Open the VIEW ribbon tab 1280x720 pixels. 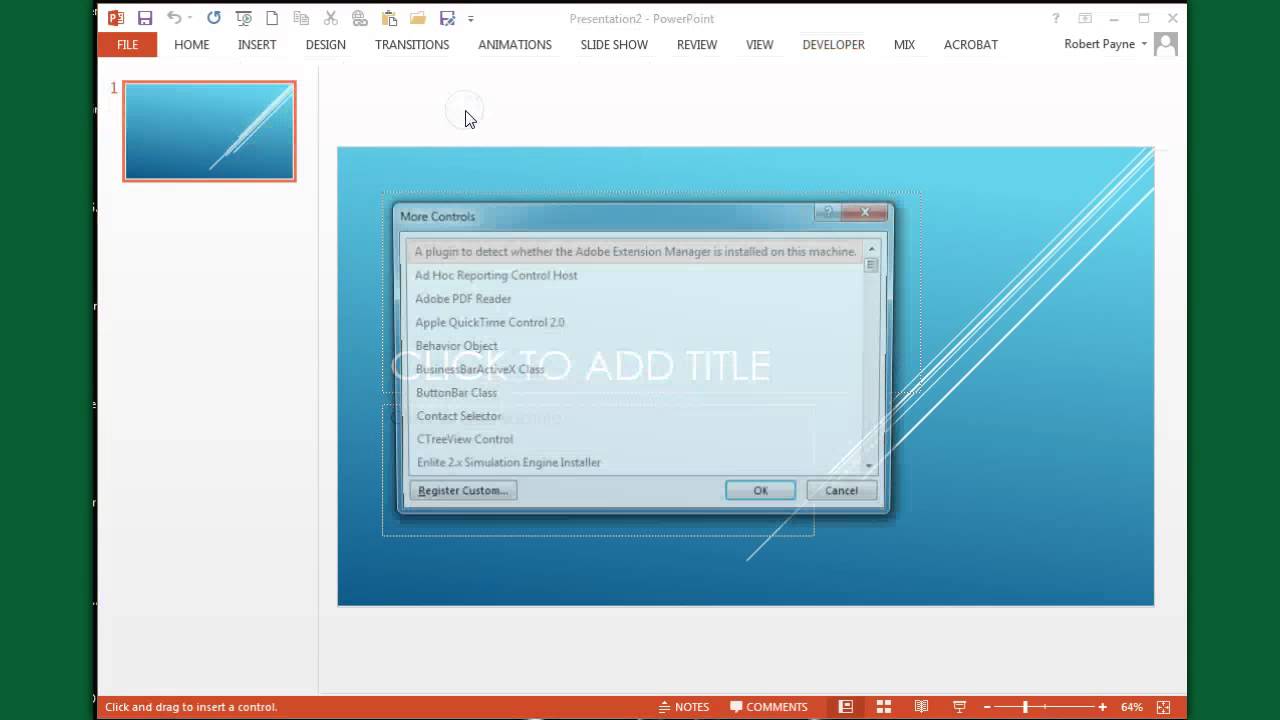coord(759,45)
